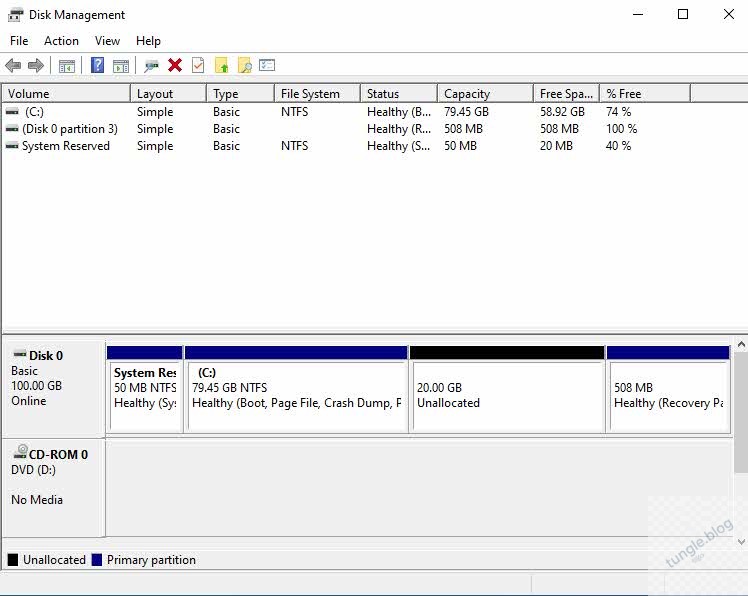Click the drive icon beside System Reserved
748x596 pixels.
pos(12,146)
